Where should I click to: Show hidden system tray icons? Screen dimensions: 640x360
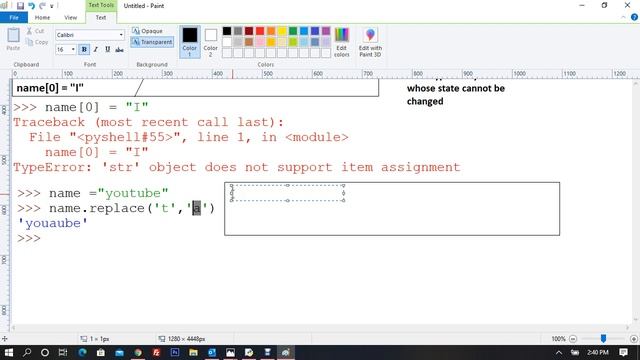(559, 353)
